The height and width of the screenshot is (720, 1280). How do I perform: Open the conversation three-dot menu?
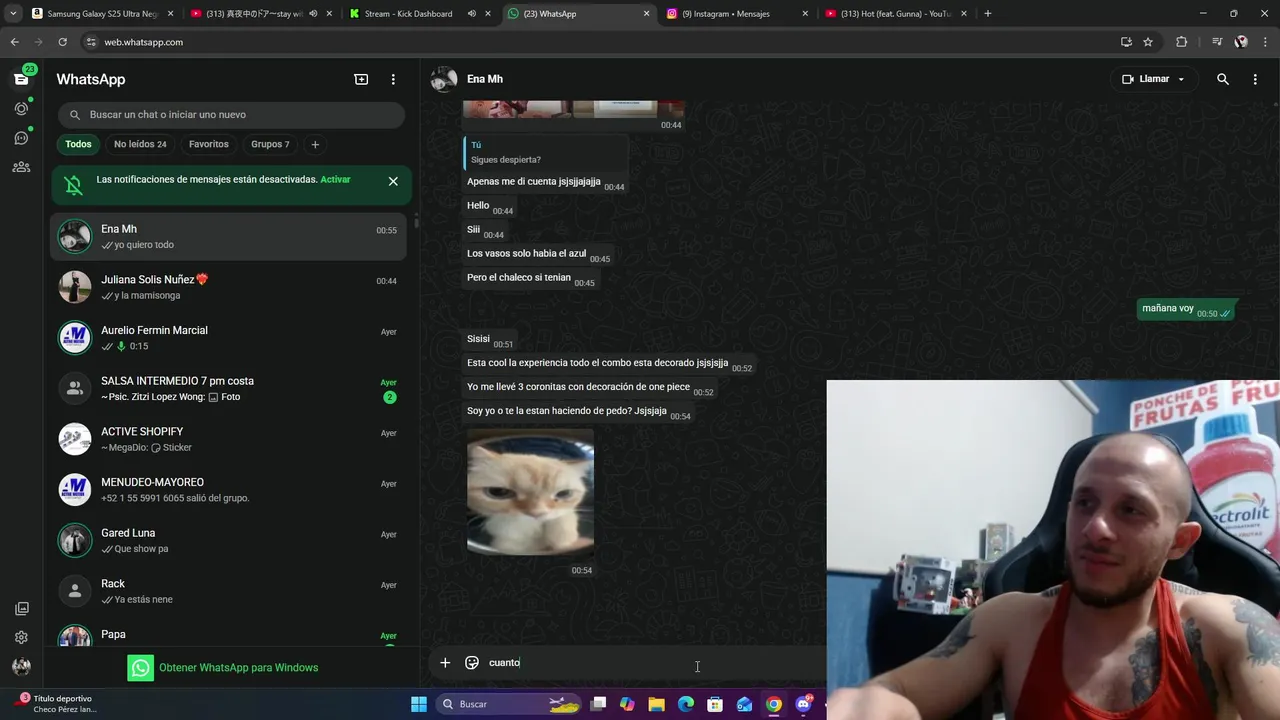[x=1255, y=79]
